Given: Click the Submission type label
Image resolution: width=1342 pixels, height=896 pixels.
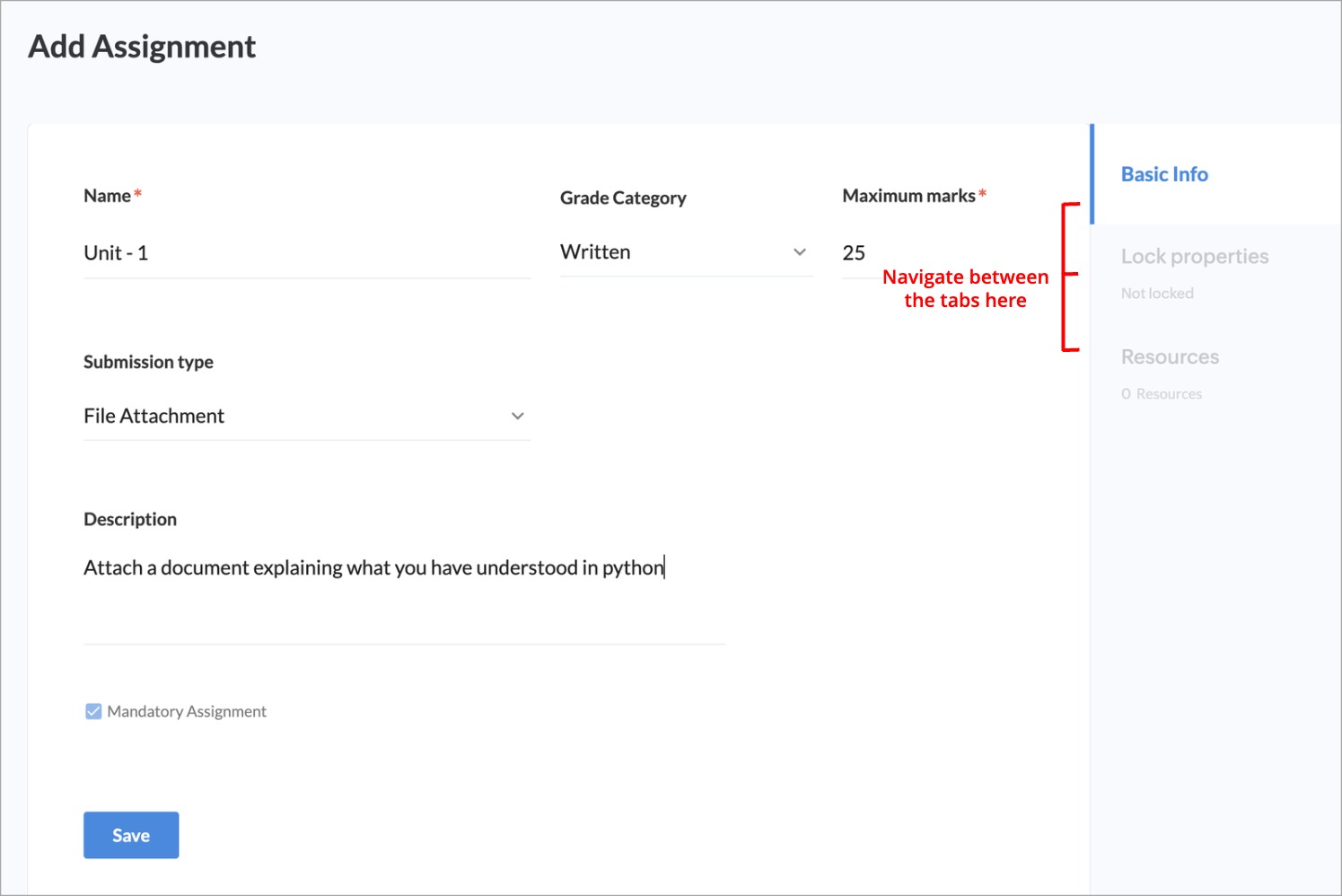Looking at the screenshot, I should tap(148, 362).
